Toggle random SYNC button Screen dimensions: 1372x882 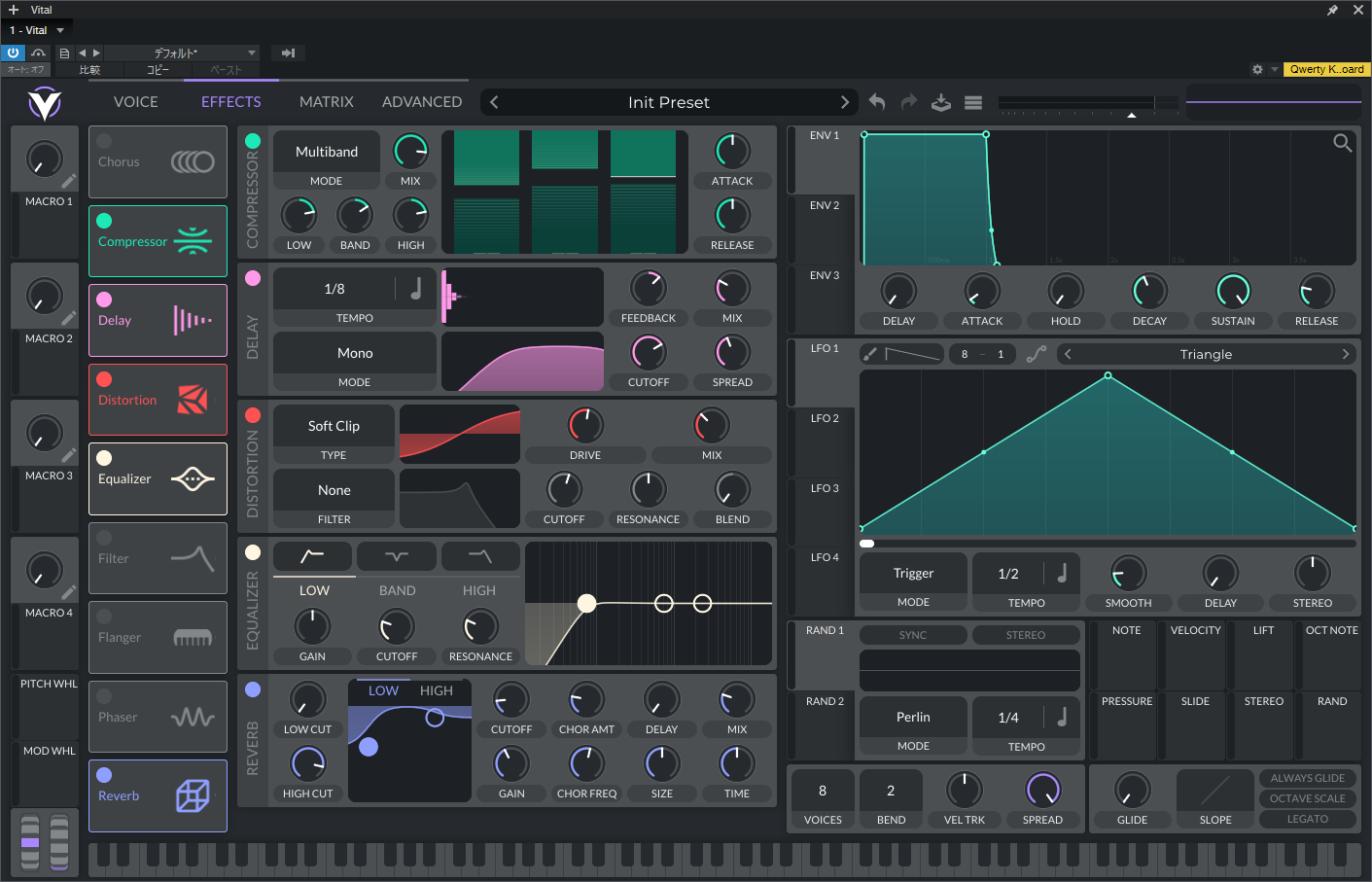point(913,635)
